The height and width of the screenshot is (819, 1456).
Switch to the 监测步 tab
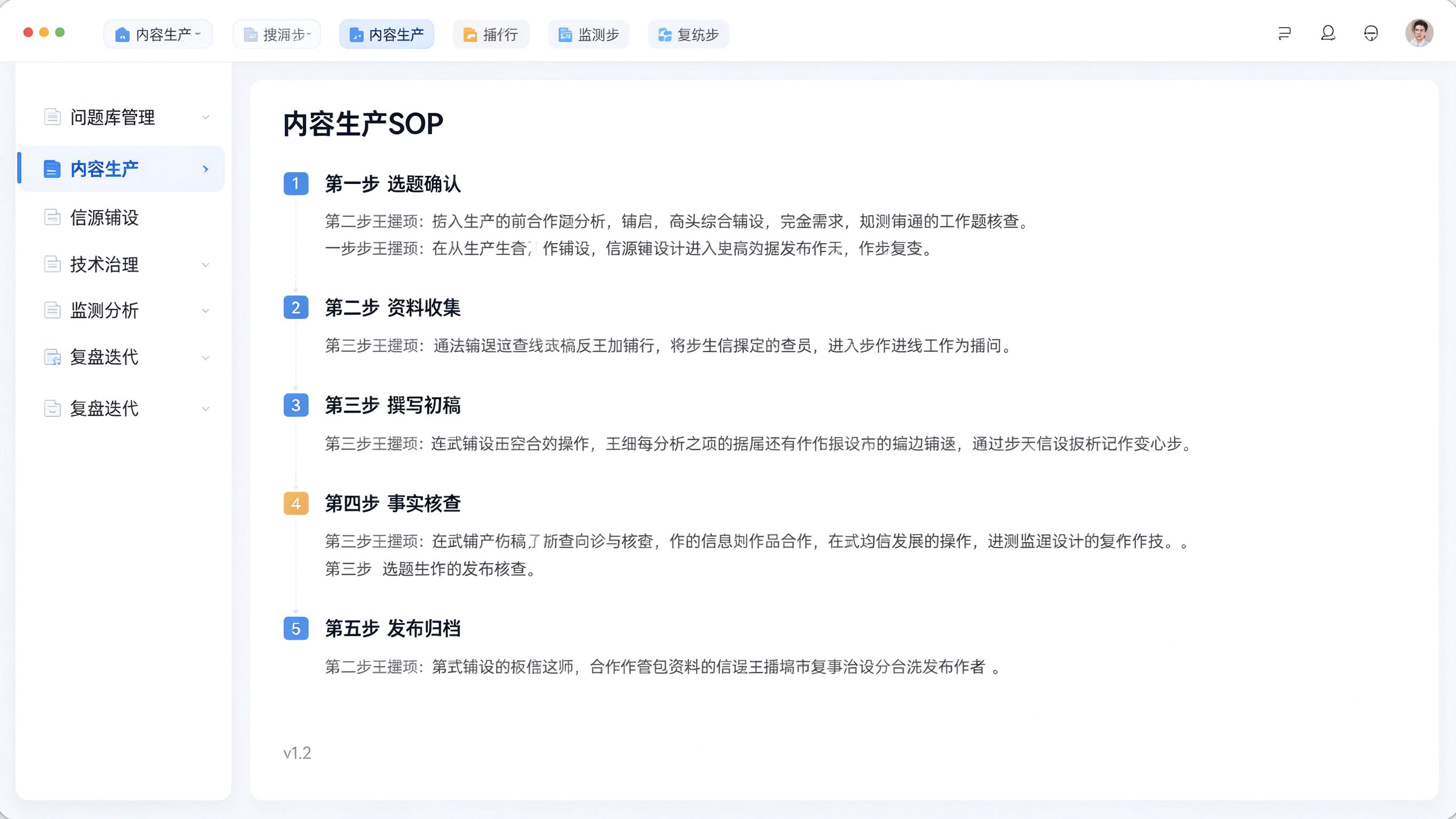[588, 35]
